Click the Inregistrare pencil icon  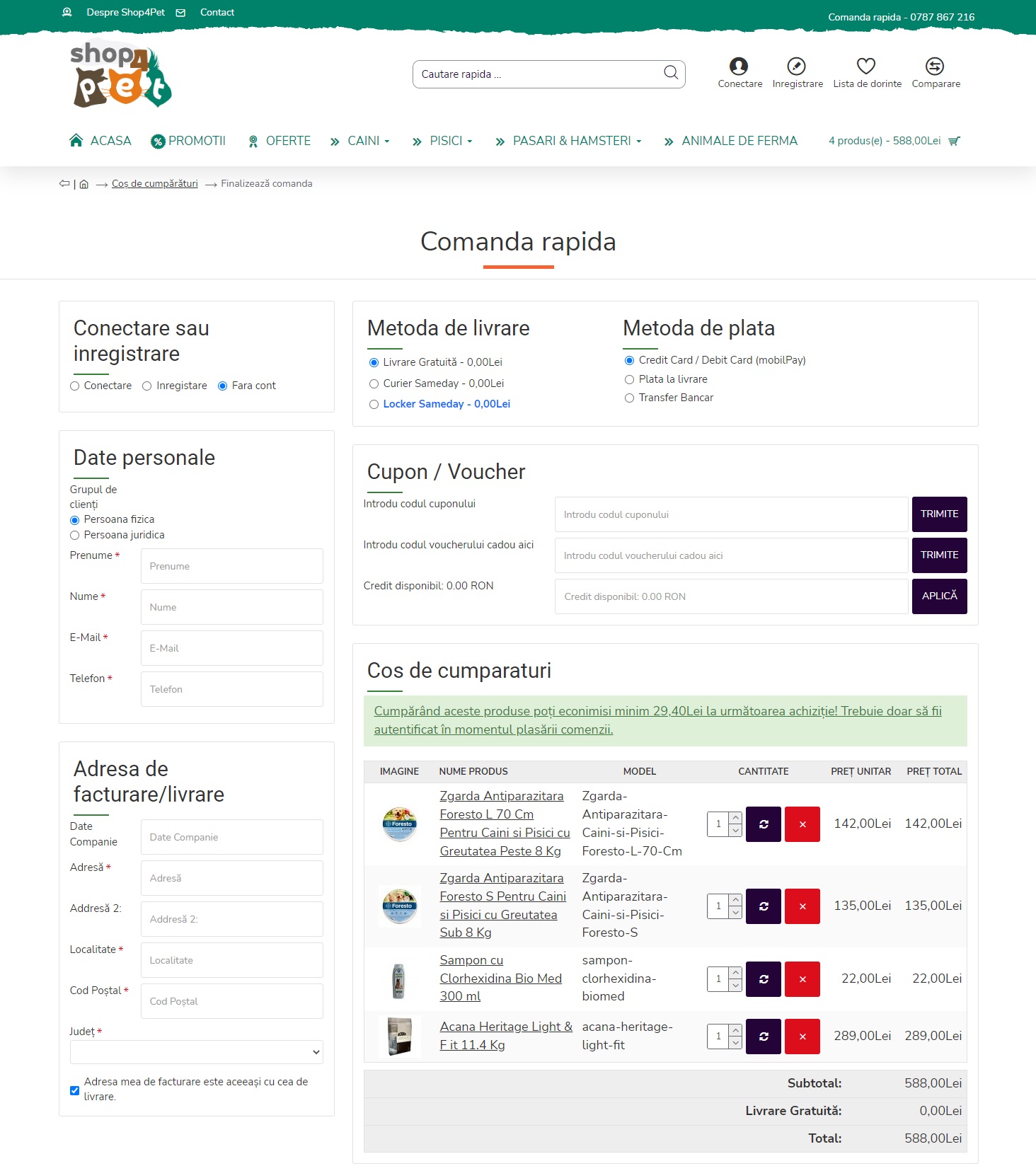[796, 67]
